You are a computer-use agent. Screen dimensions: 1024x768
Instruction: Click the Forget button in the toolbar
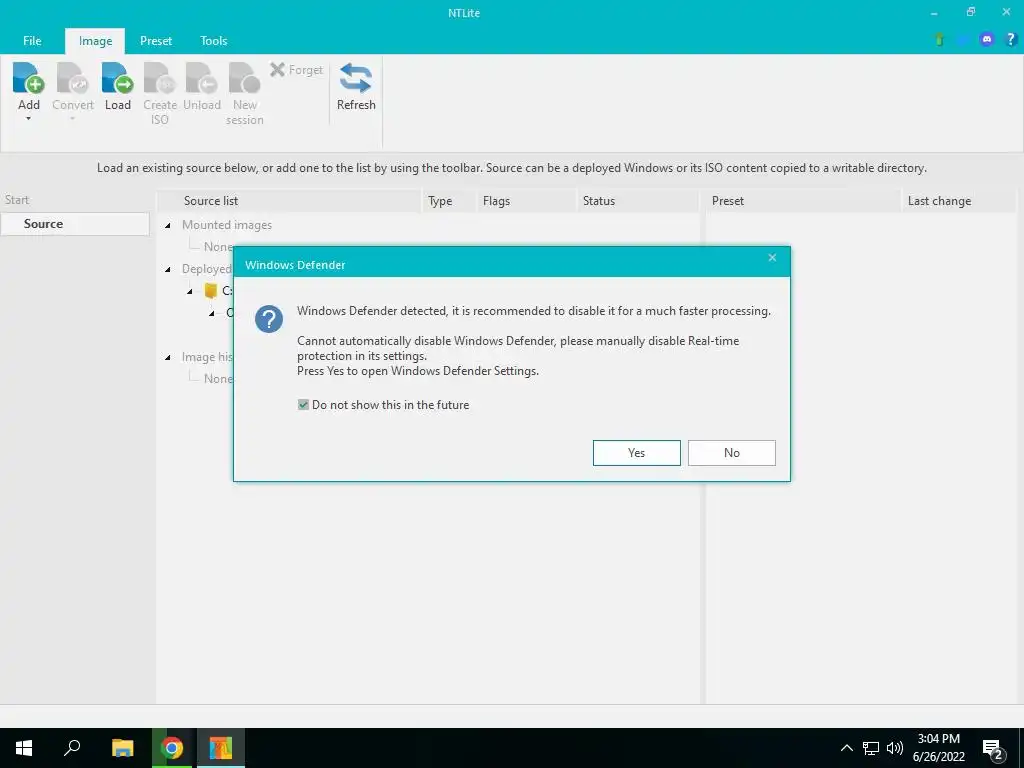pos(296,70)
